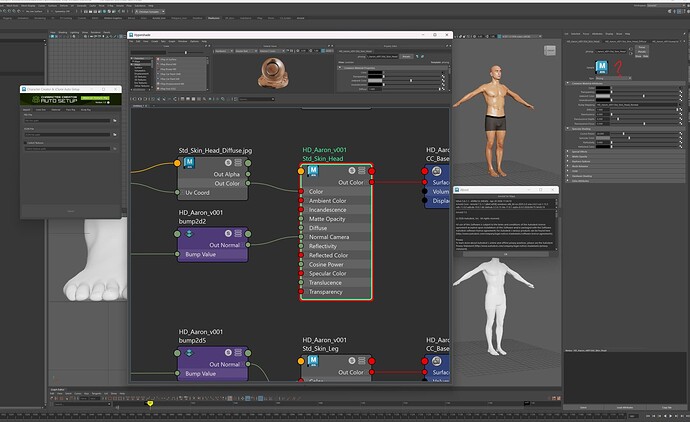Toggle view mode of bump2d5 node
This screenshot has width=690, height=422.
238,352
